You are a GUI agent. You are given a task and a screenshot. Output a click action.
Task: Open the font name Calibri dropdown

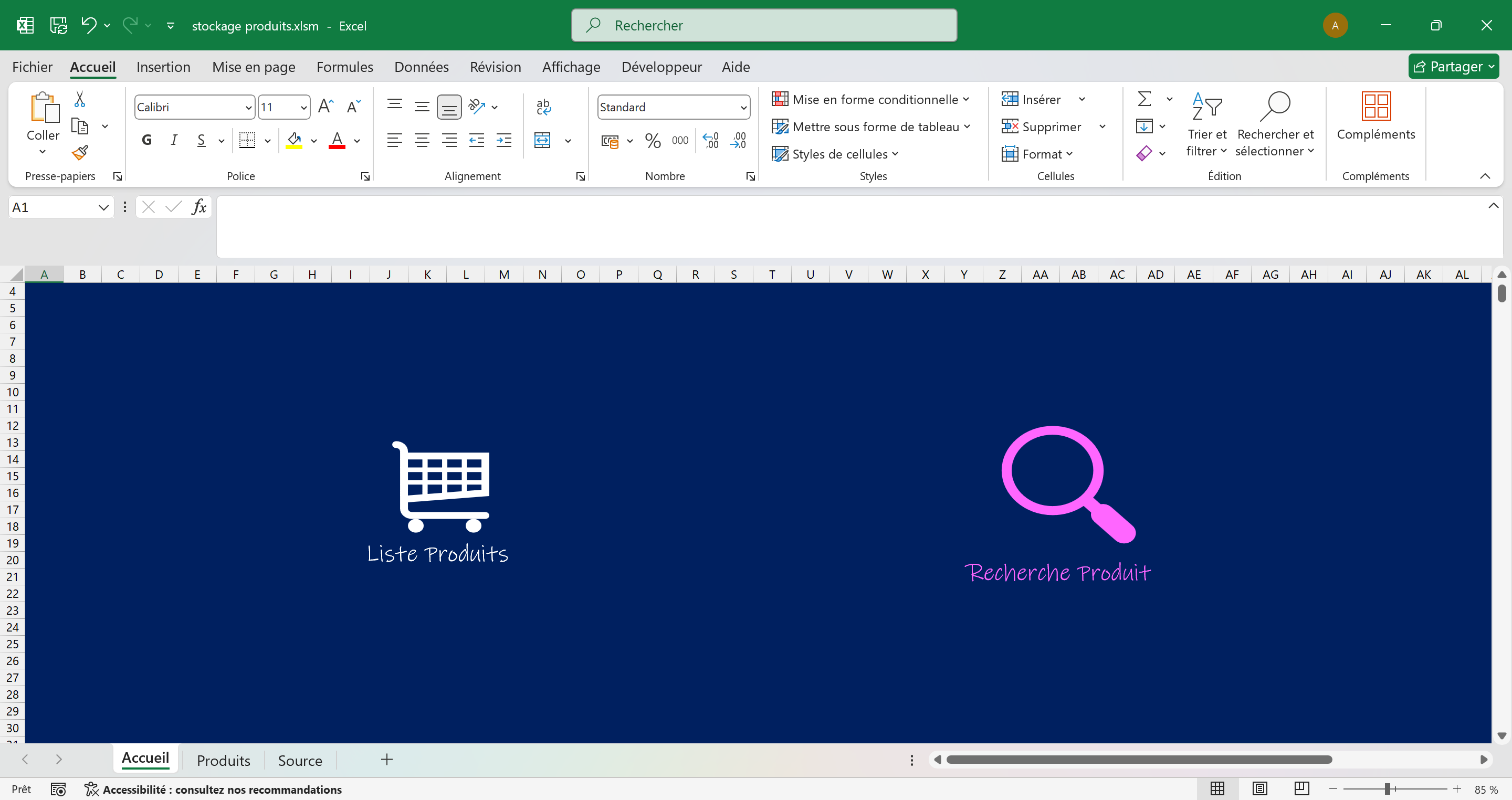[248, 108]
